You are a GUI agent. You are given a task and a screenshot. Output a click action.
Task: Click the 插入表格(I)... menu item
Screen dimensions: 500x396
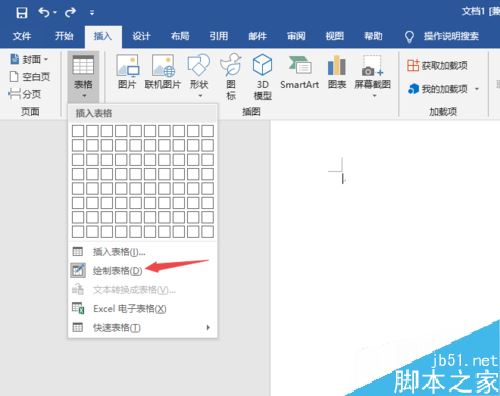tap(143, 252)
